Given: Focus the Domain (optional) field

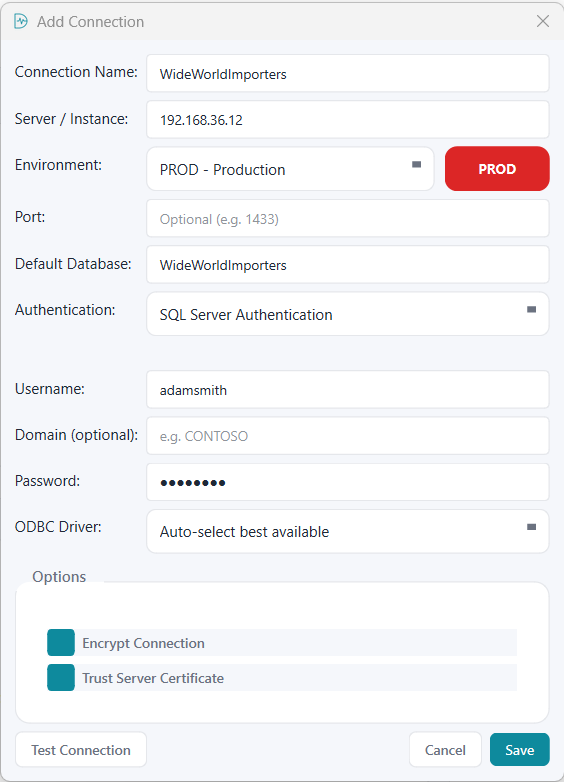Looking at the screenshot, I should (x=348, y=436).
